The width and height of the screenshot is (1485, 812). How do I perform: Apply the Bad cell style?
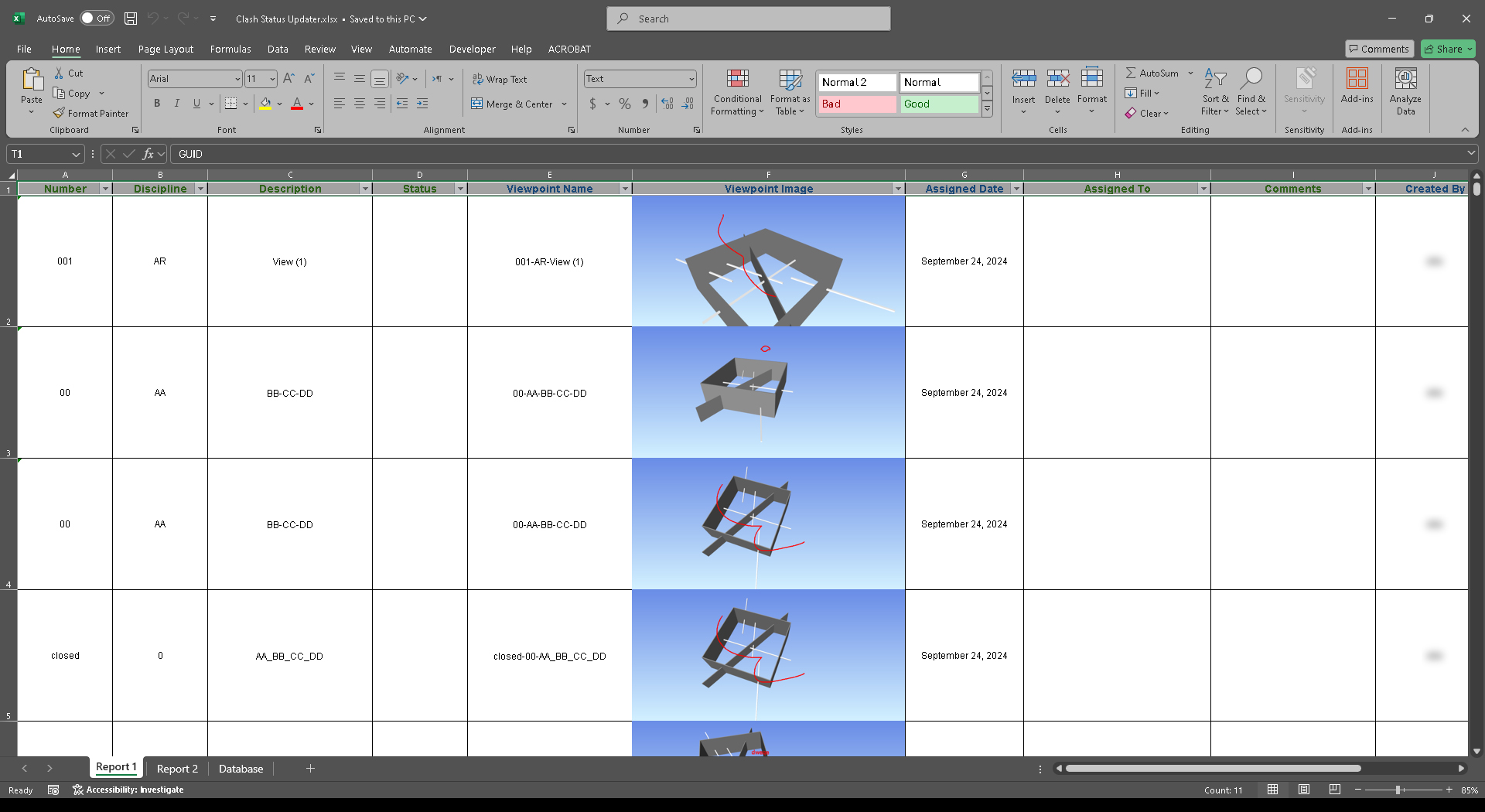click(857, 104)
